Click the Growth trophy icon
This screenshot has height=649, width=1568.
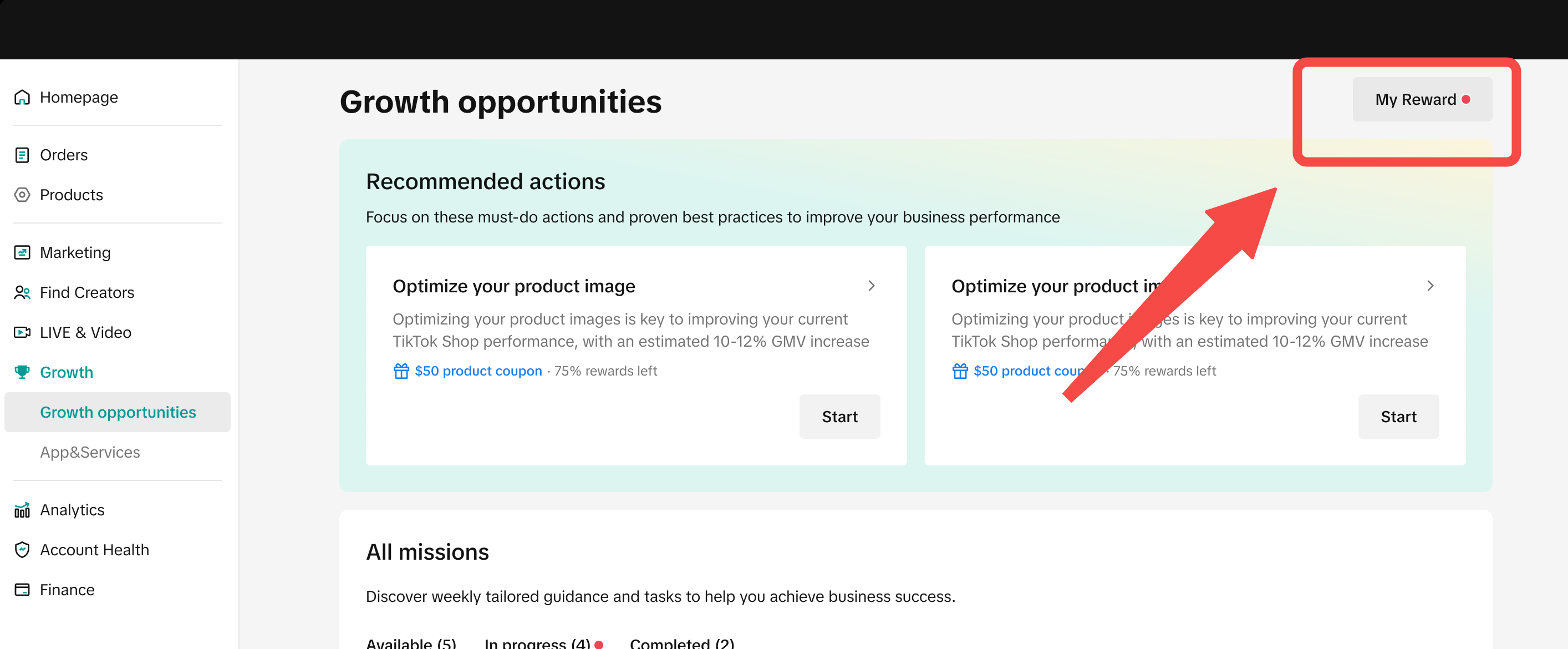[22, 372]
